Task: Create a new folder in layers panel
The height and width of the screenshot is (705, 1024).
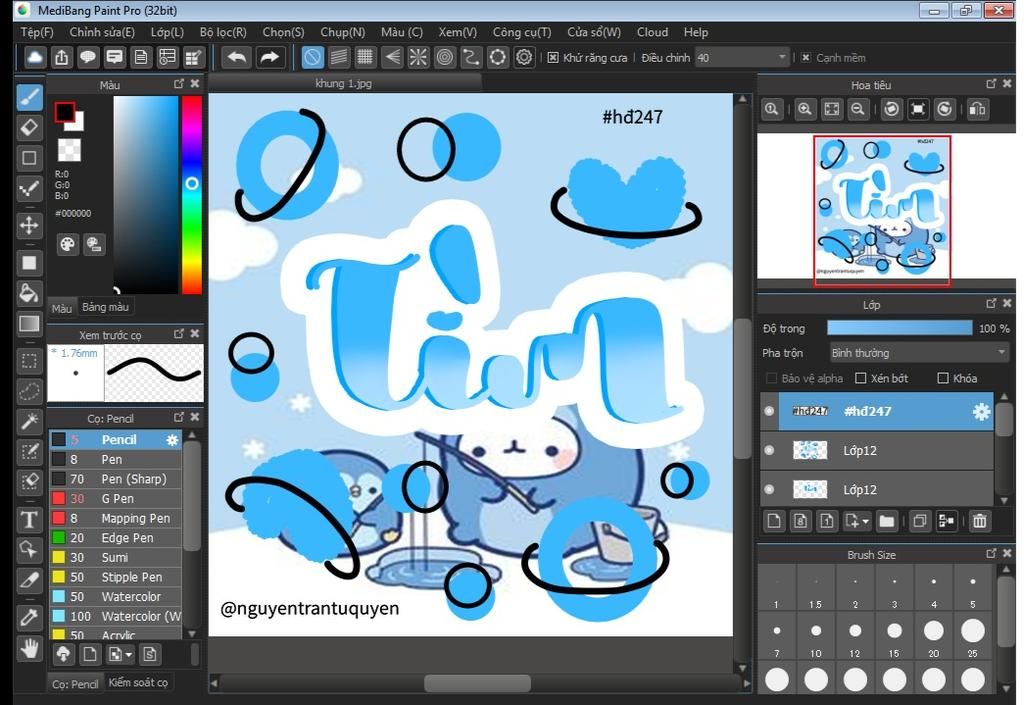Action: click(886, 521)
